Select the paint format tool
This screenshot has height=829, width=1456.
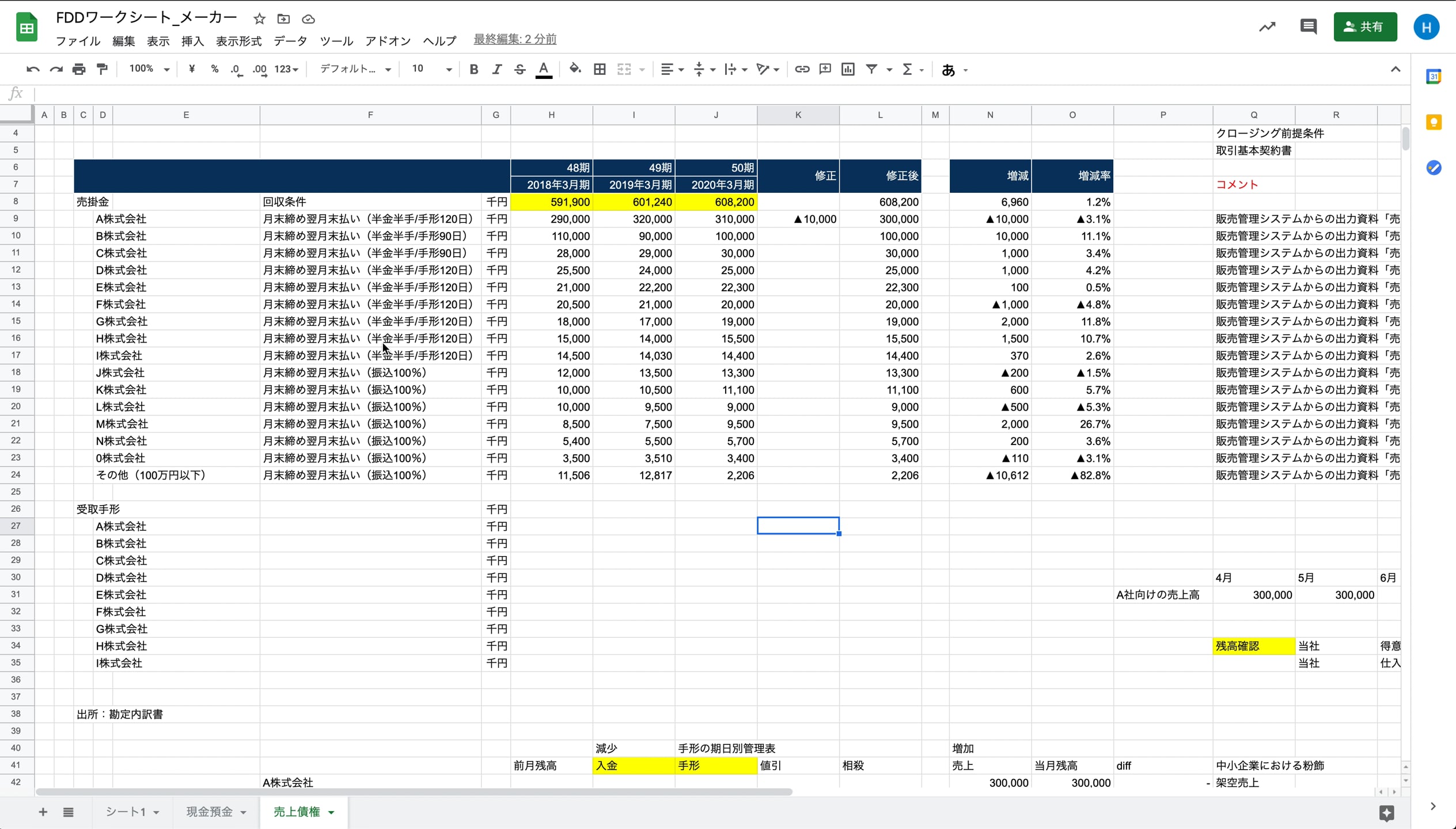coord(102,70)
